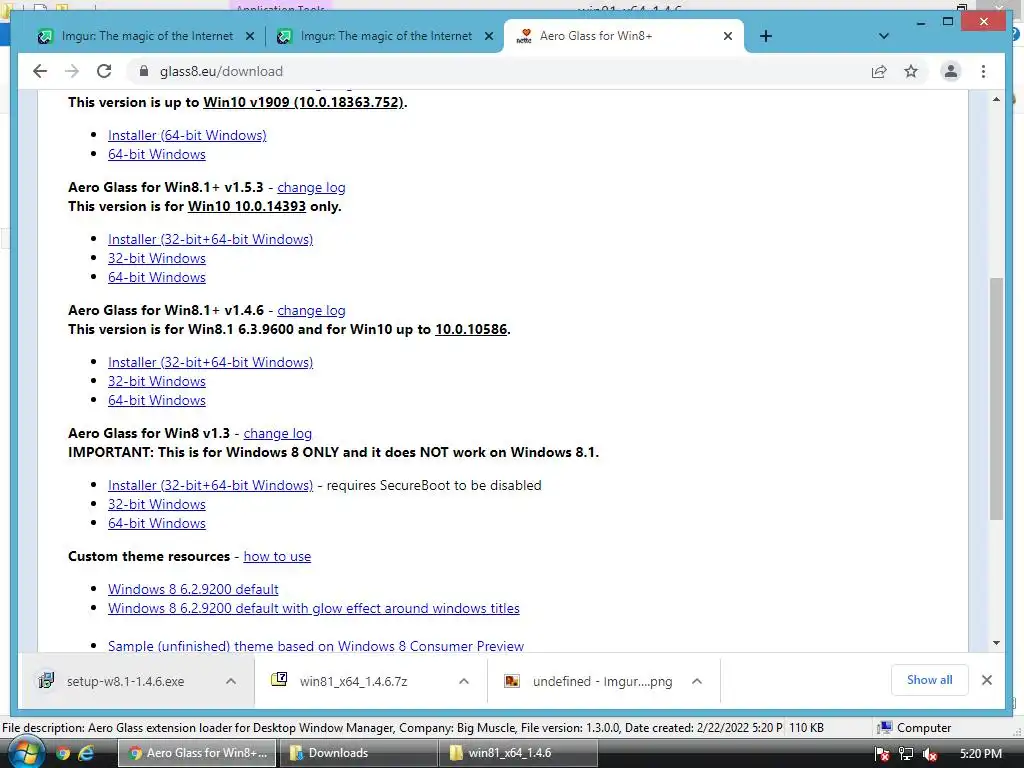This screenshot has height=768, width=1024.
Task: Bookmark this page with the star
Action: (x=911, y=71)
